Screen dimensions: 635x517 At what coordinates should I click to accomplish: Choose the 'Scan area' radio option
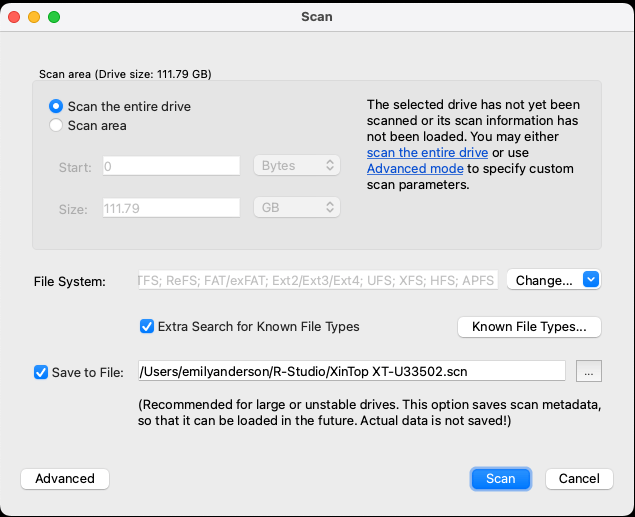pyautogui.click(x=56, y=125)
